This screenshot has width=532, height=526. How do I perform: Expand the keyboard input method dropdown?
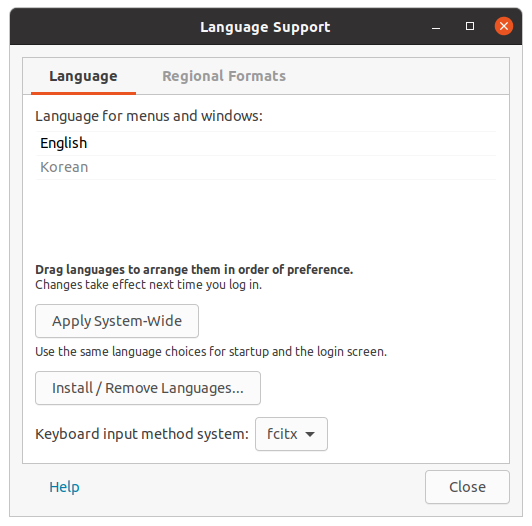[291, 434]
